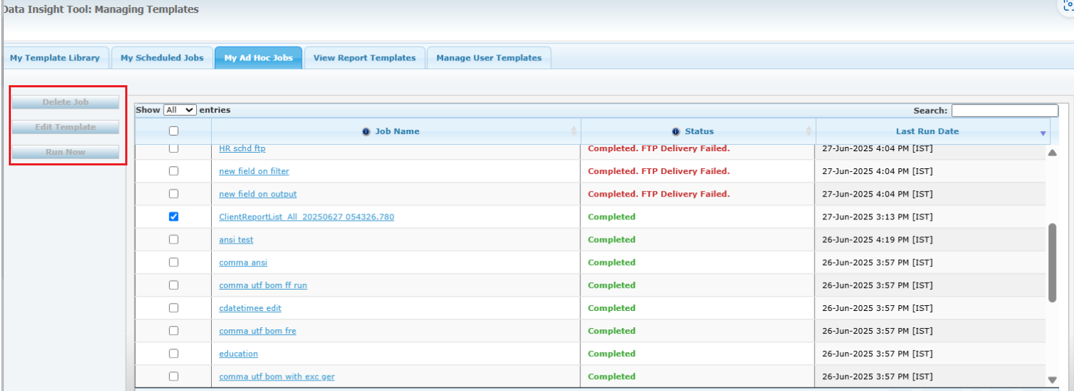
Task: Open the comma utf bom fre link
Action: pyautogui.click(x=258, y=331)
